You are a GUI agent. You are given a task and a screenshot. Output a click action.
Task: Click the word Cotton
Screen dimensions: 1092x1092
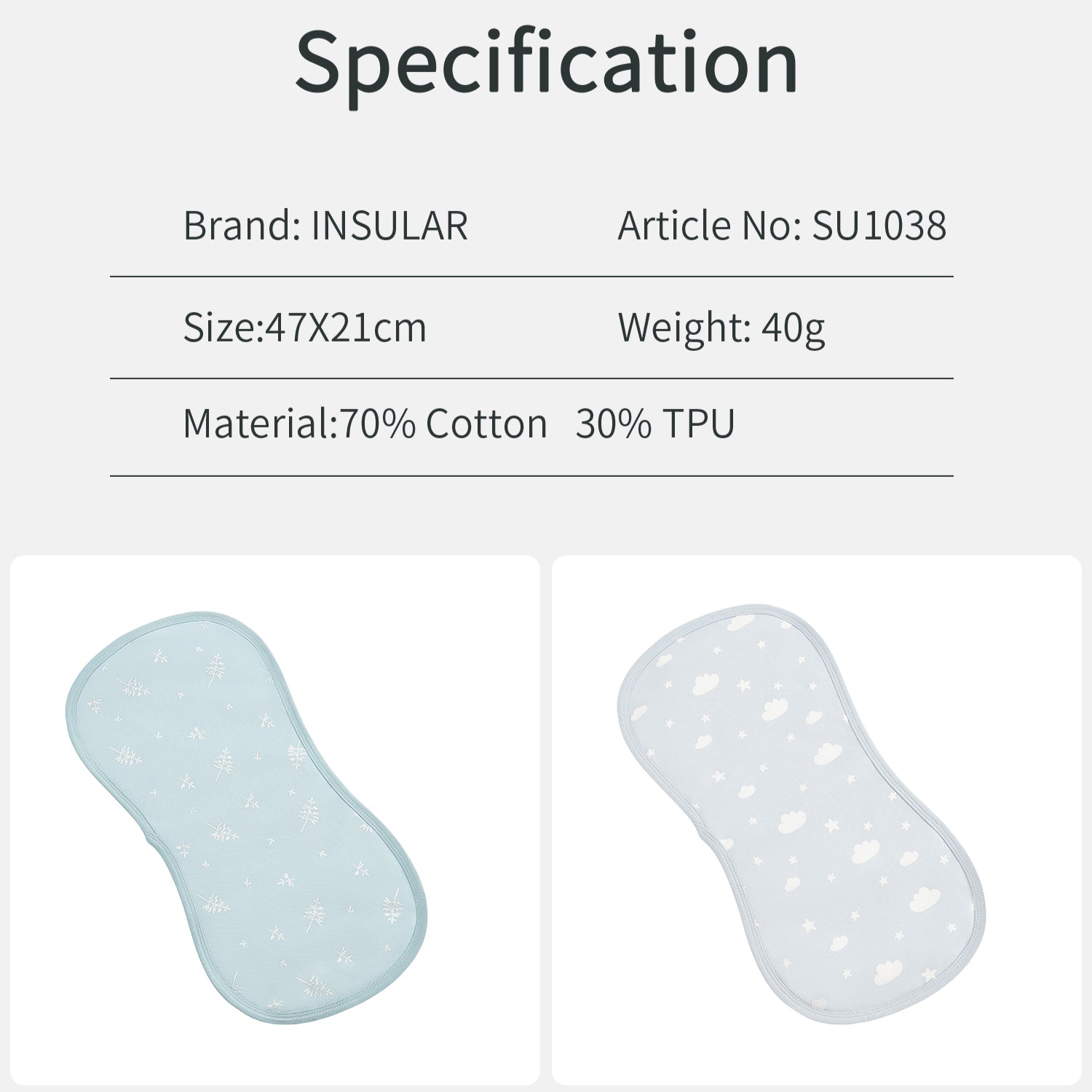click(x=486, y=424)
